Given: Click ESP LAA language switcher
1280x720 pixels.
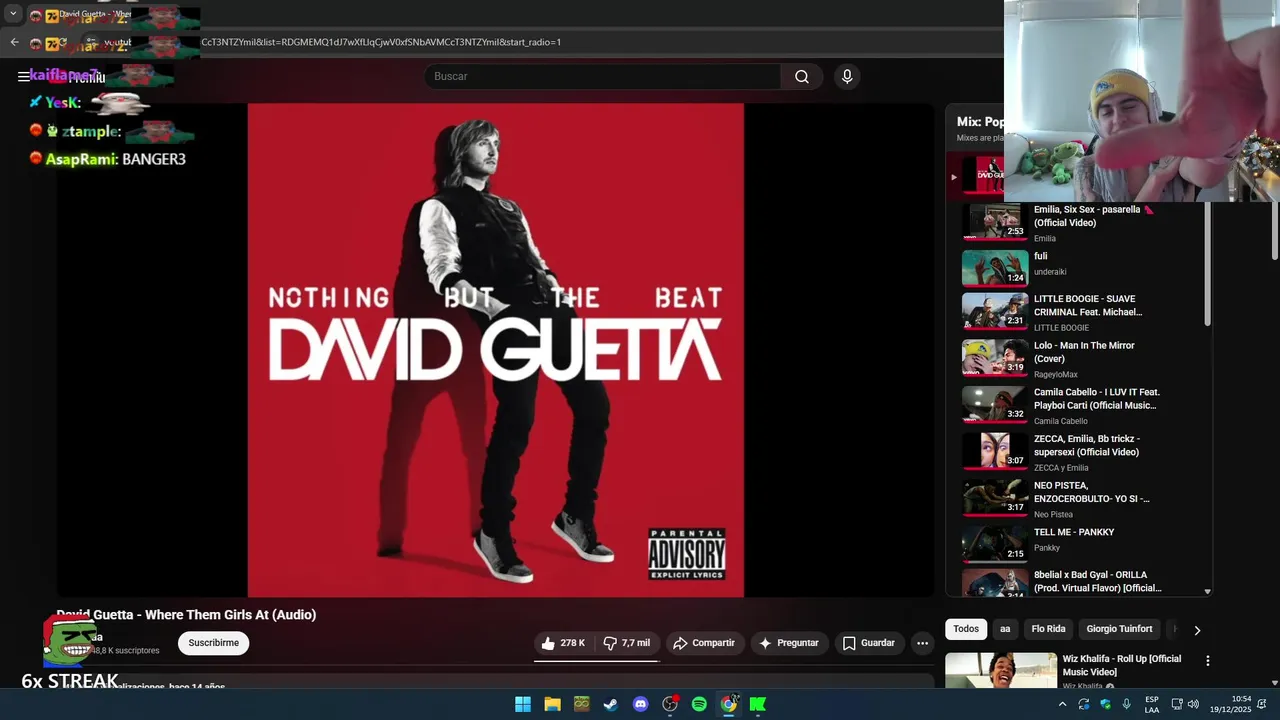Looking at the screenshot, I should (1152, 704).
